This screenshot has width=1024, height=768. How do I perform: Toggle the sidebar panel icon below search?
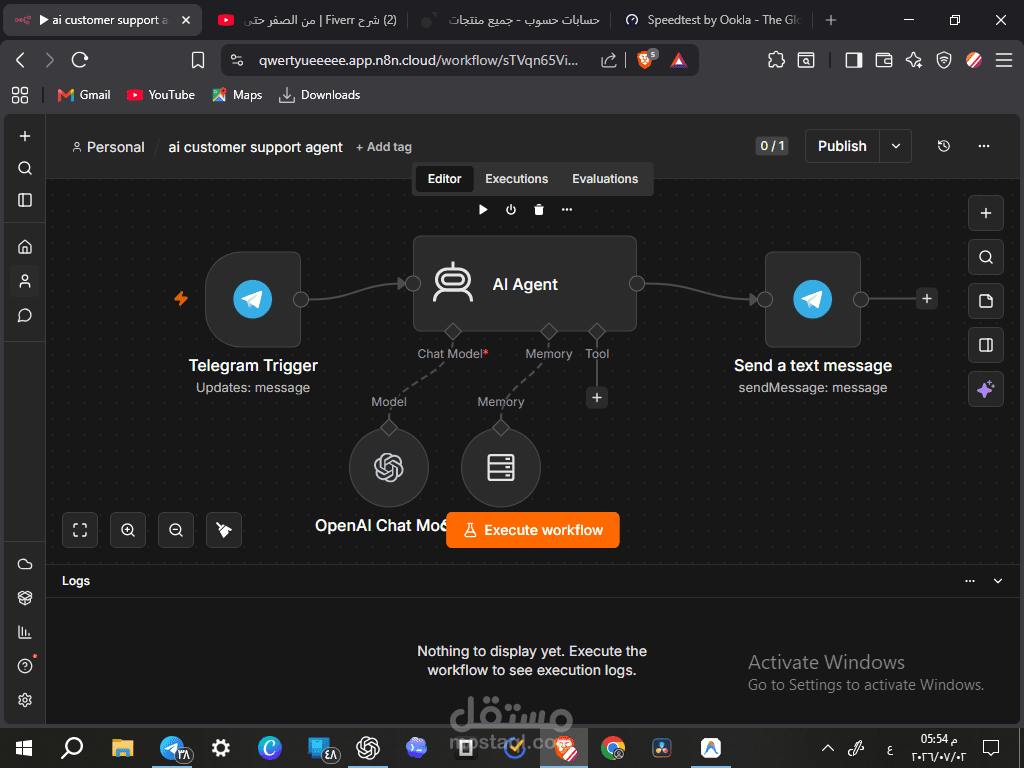[25, 200]
